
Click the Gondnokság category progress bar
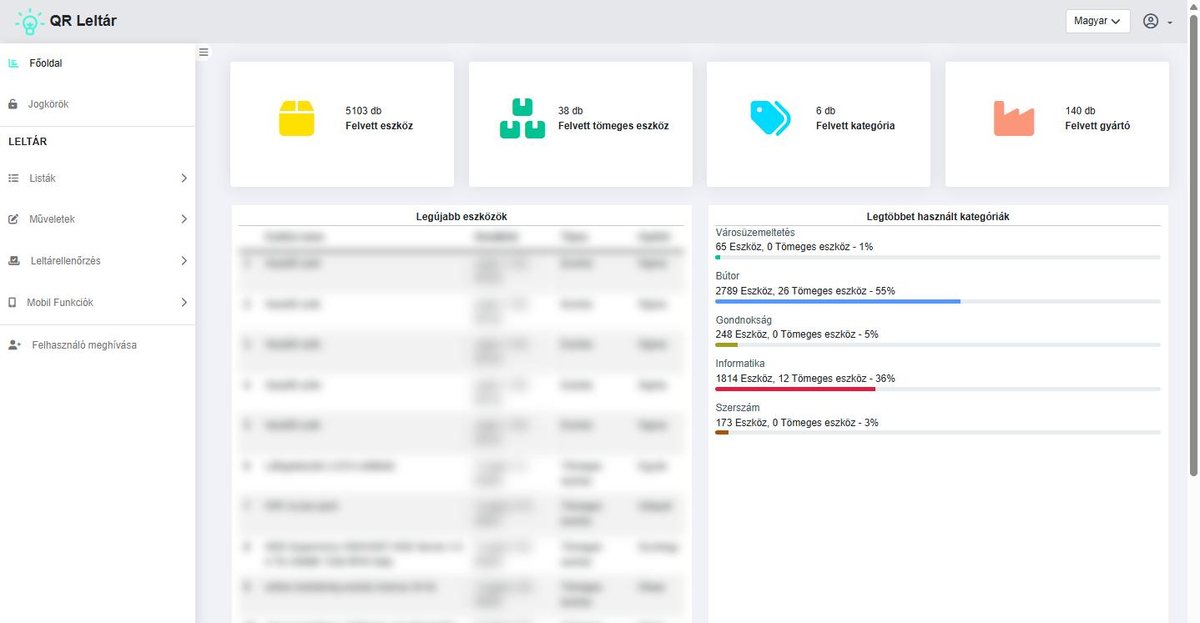(x=938, y=345)
